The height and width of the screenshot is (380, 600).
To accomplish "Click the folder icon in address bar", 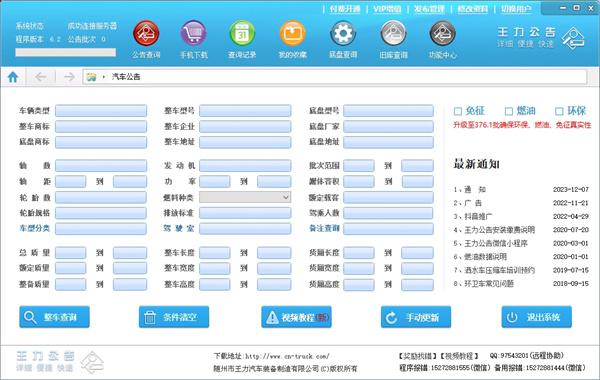I will tap(91, 77).
